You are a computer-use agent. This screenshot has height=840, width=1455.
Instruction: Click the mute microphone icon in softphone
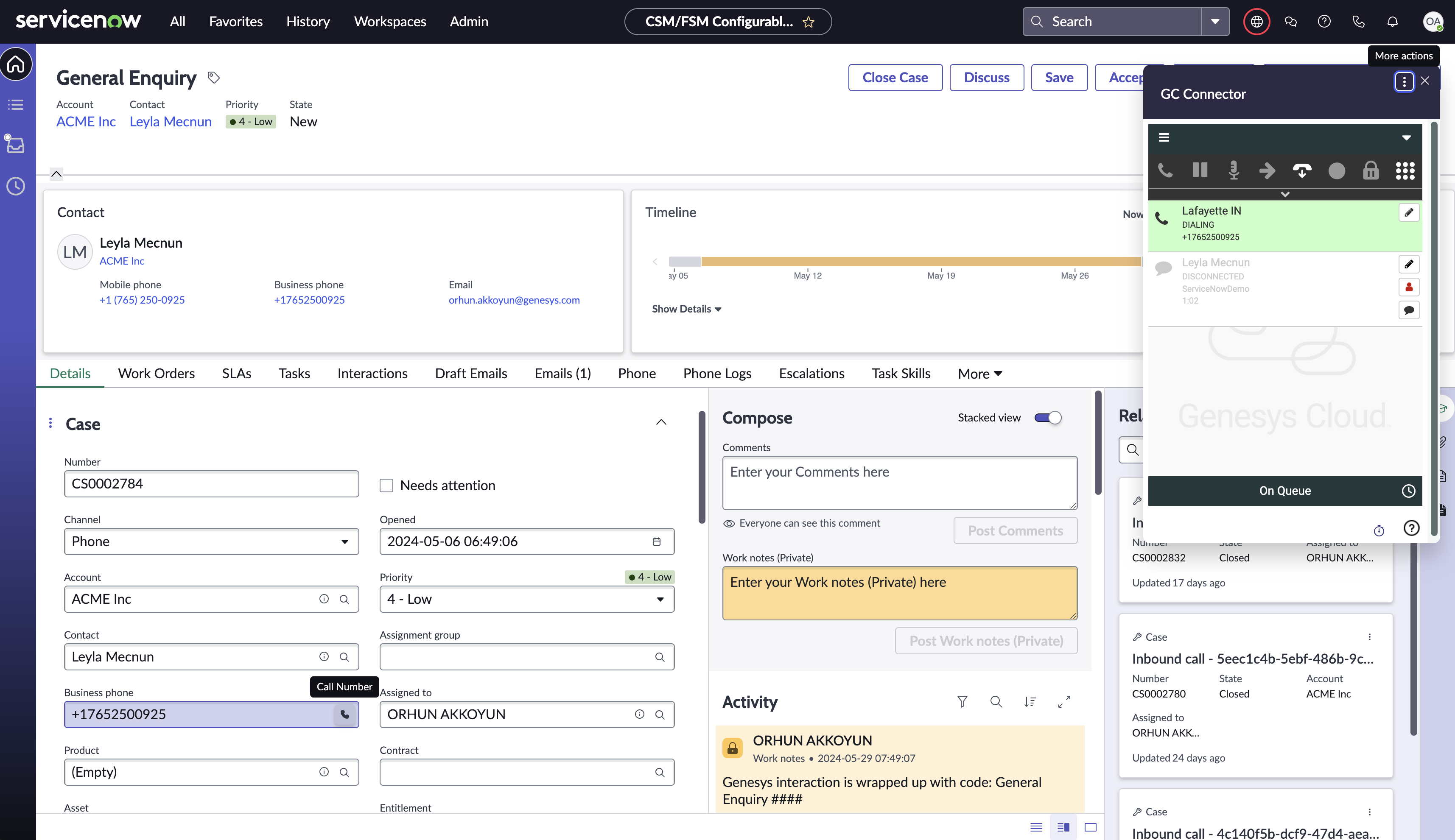pos(1234,171)
